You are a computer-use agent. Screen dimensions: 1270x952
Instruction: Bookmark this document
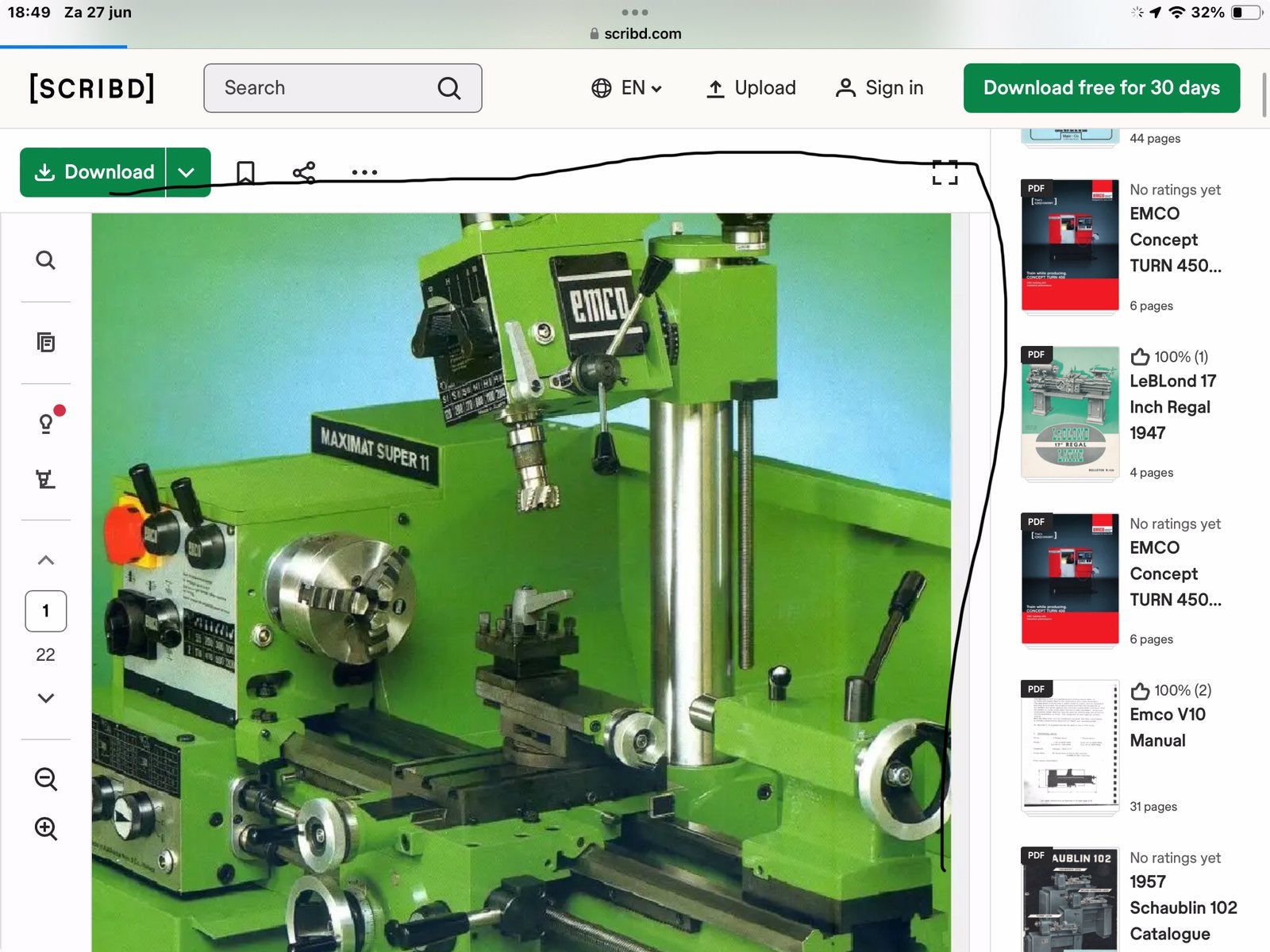(245, 172)
